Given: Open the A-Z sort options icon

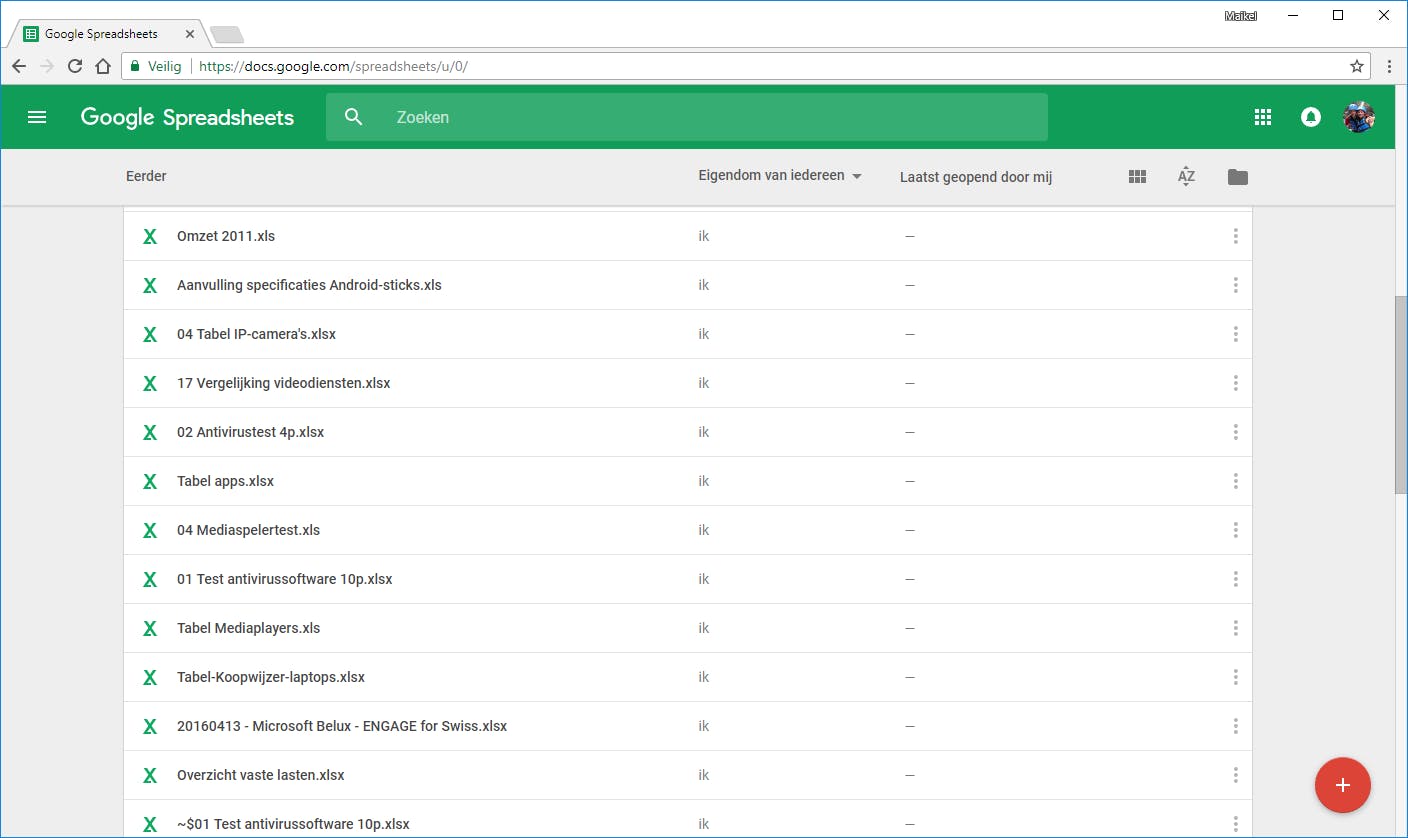Looking at the screenshot, I should [x=1186, y=176].
